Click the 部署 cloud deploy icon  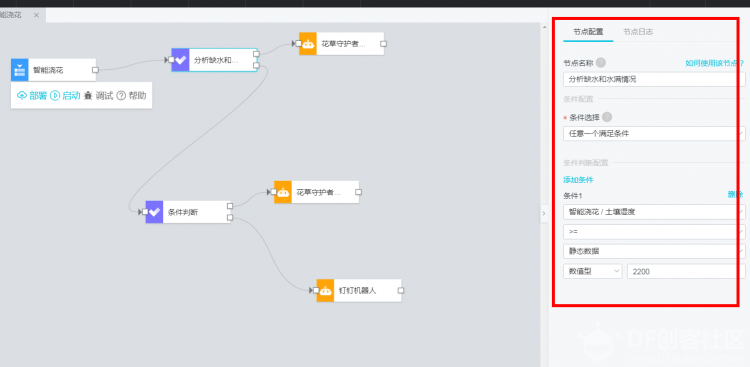[x=22, y=96]
